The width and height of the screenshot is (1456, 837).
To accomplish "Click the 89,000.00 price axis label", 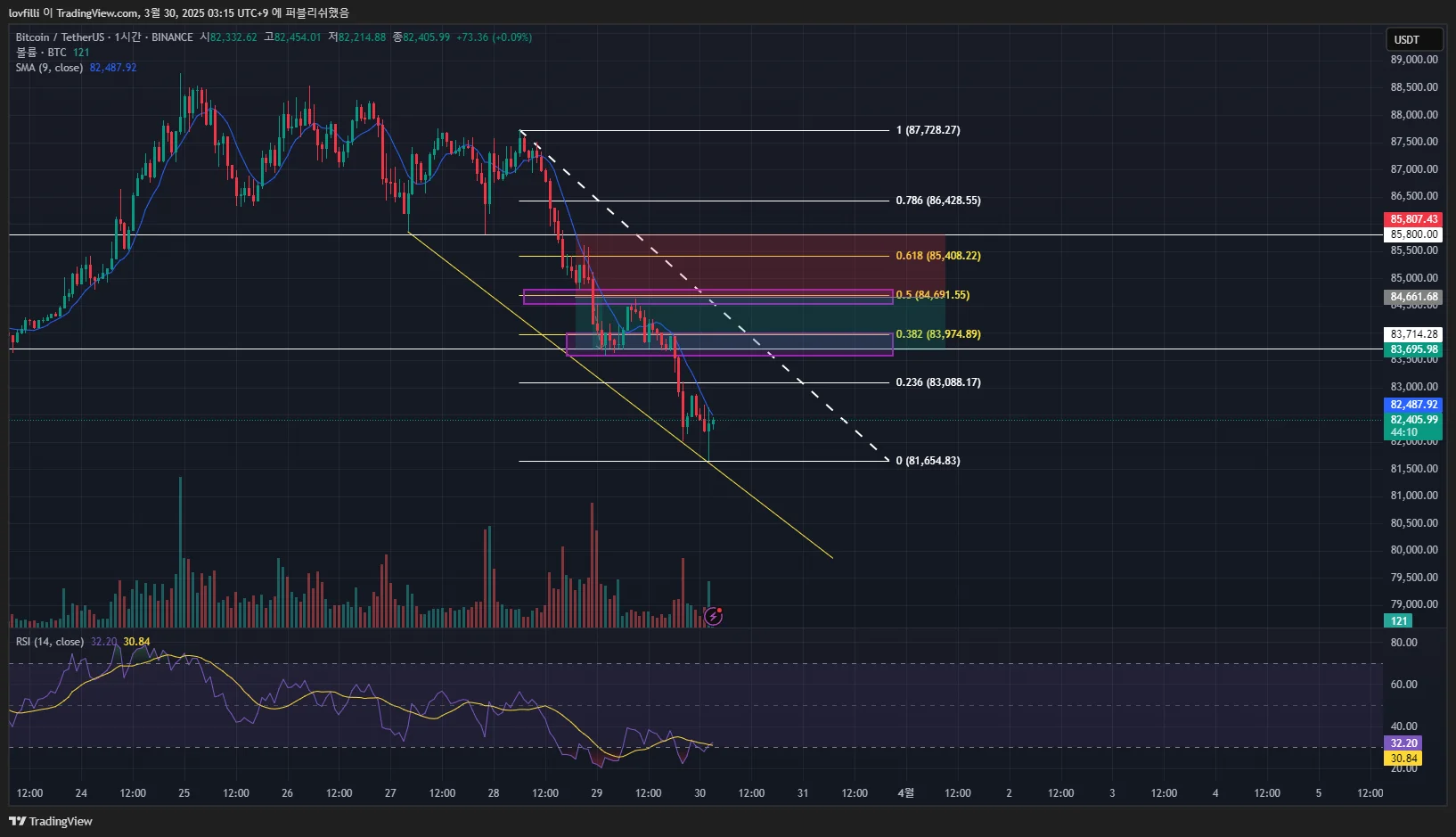I will [x=1414, y=60].
